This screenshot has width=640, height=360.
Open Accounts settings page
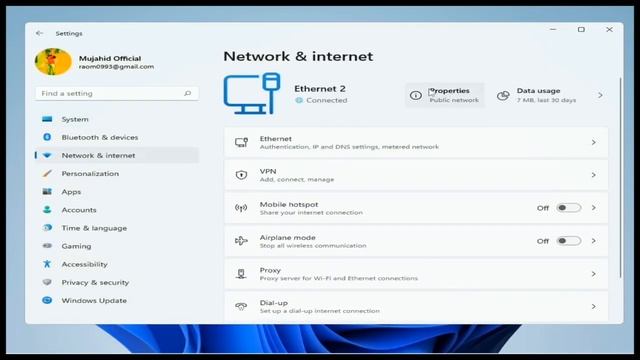click(117, 210)
